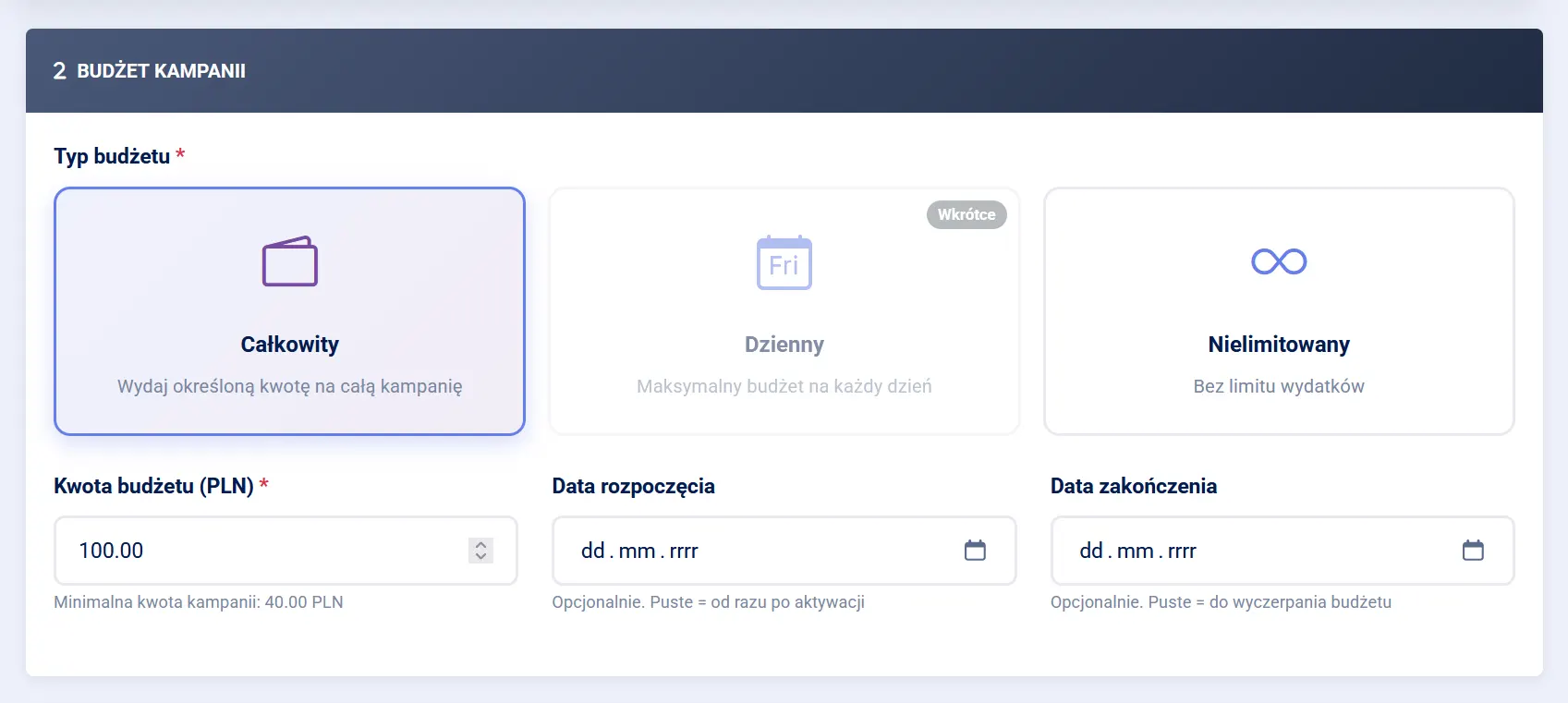Click the Budżet kampanii section header

[x=784, y=71]
